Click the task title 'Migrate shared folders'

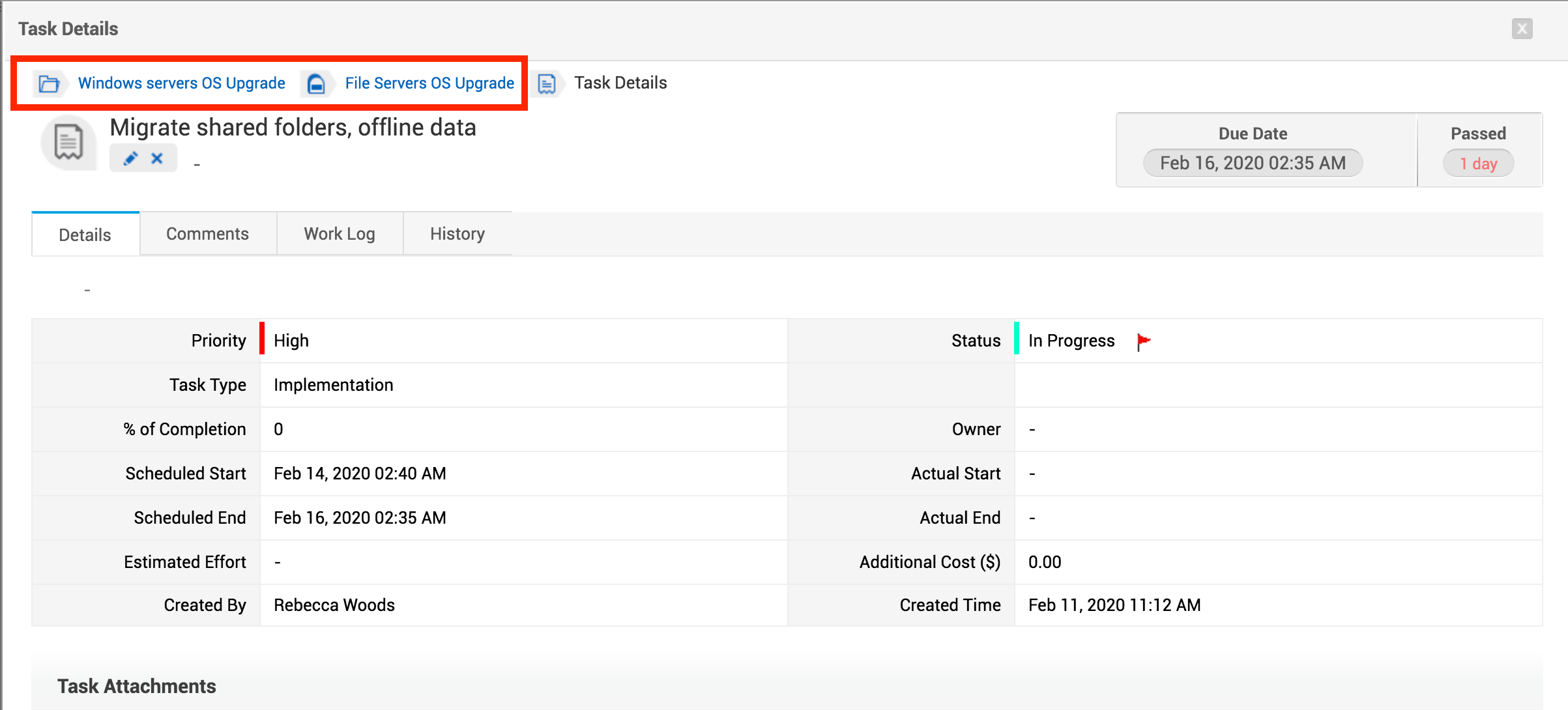[x=293, y=128]
